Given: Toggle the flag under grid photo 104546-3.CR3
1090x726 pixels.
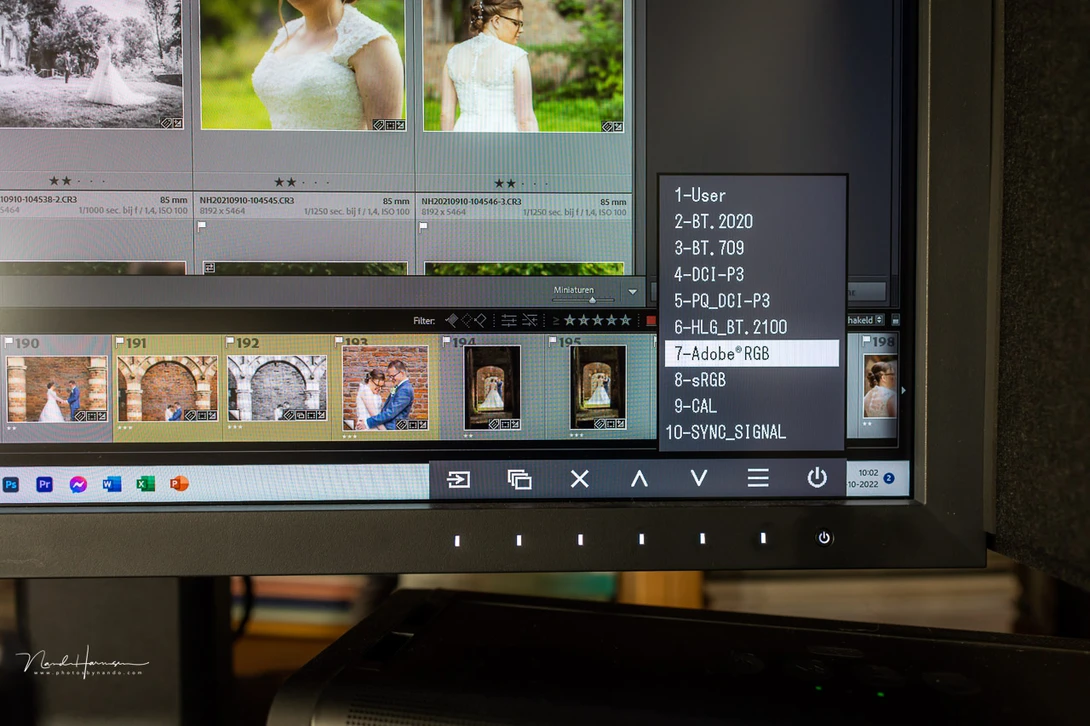Looking at the screenshot, I should click(x=423, y=227).
